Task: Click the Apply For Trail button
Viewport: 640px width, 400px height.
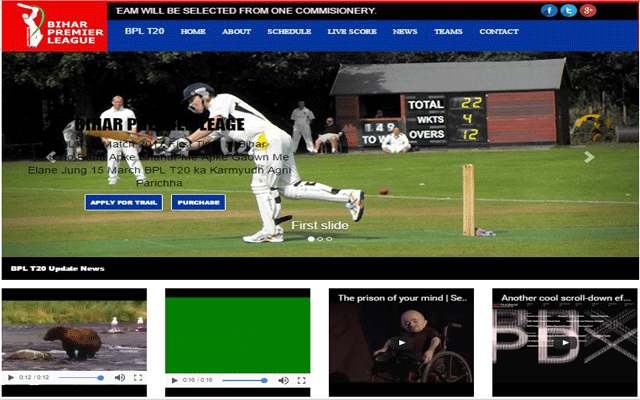Action: pos(125,202)
